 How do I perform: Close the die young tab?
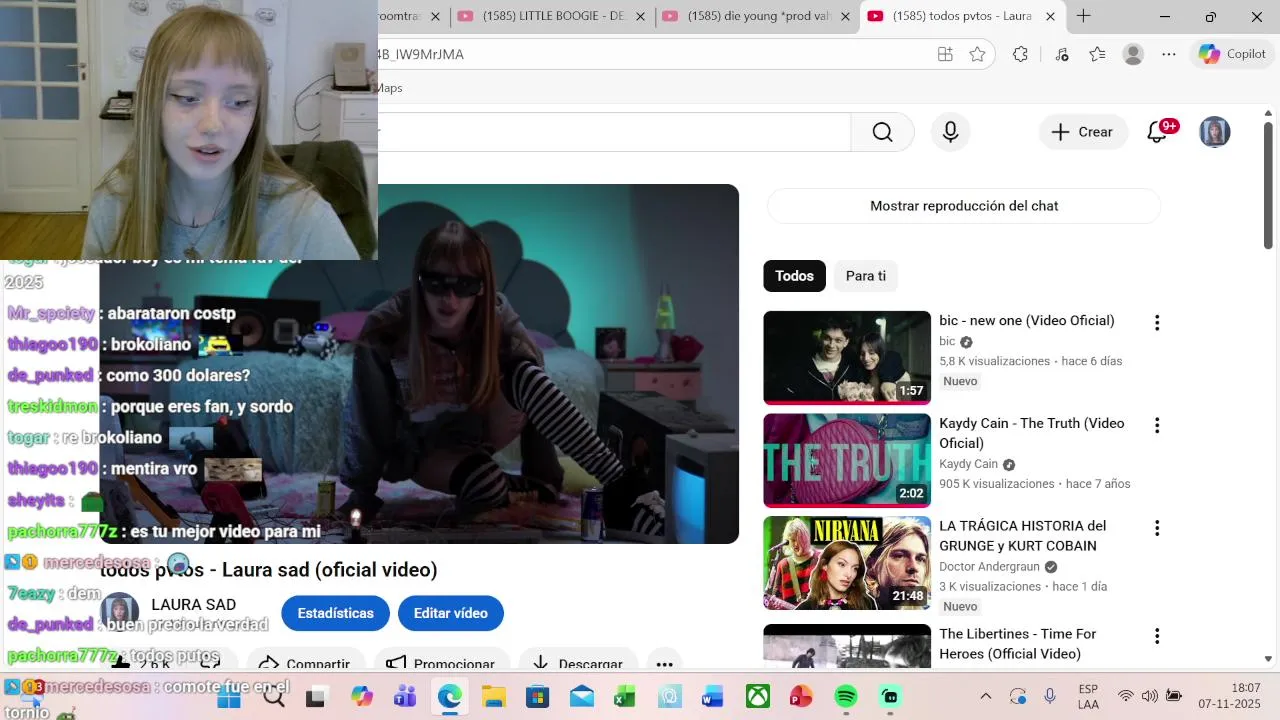click(x=846, y=16)
